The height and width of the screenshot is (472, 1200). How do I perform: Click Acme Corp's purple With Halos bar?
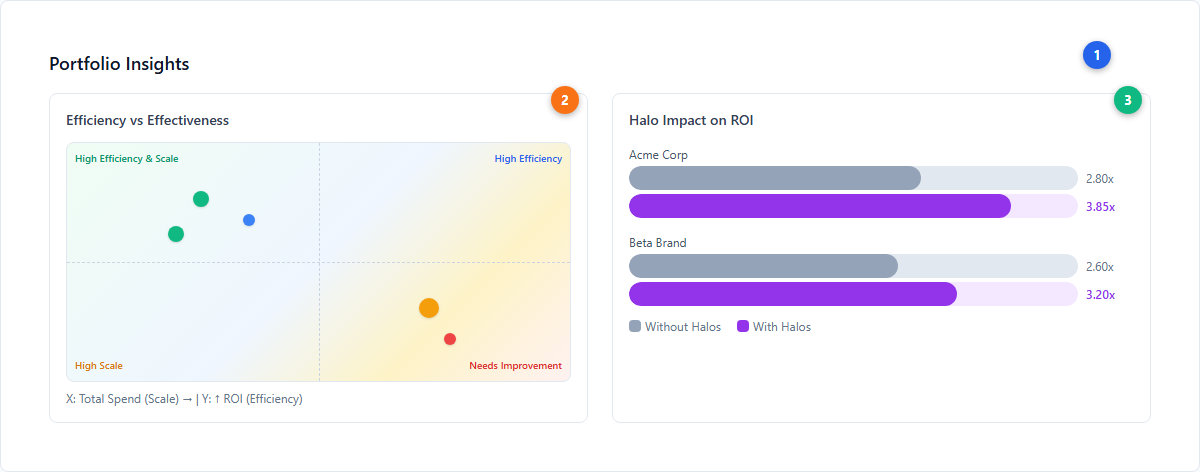tap(820, 206)
